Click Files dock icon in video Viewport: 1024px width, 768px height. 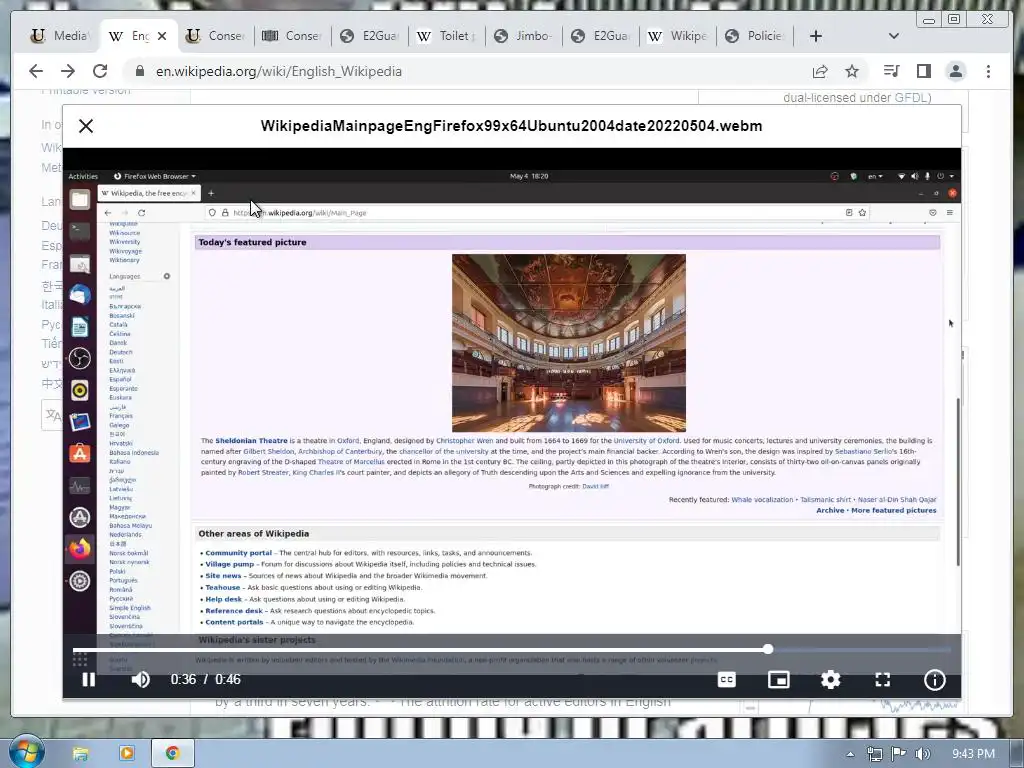pyautogui.click(x=80, y=199)
